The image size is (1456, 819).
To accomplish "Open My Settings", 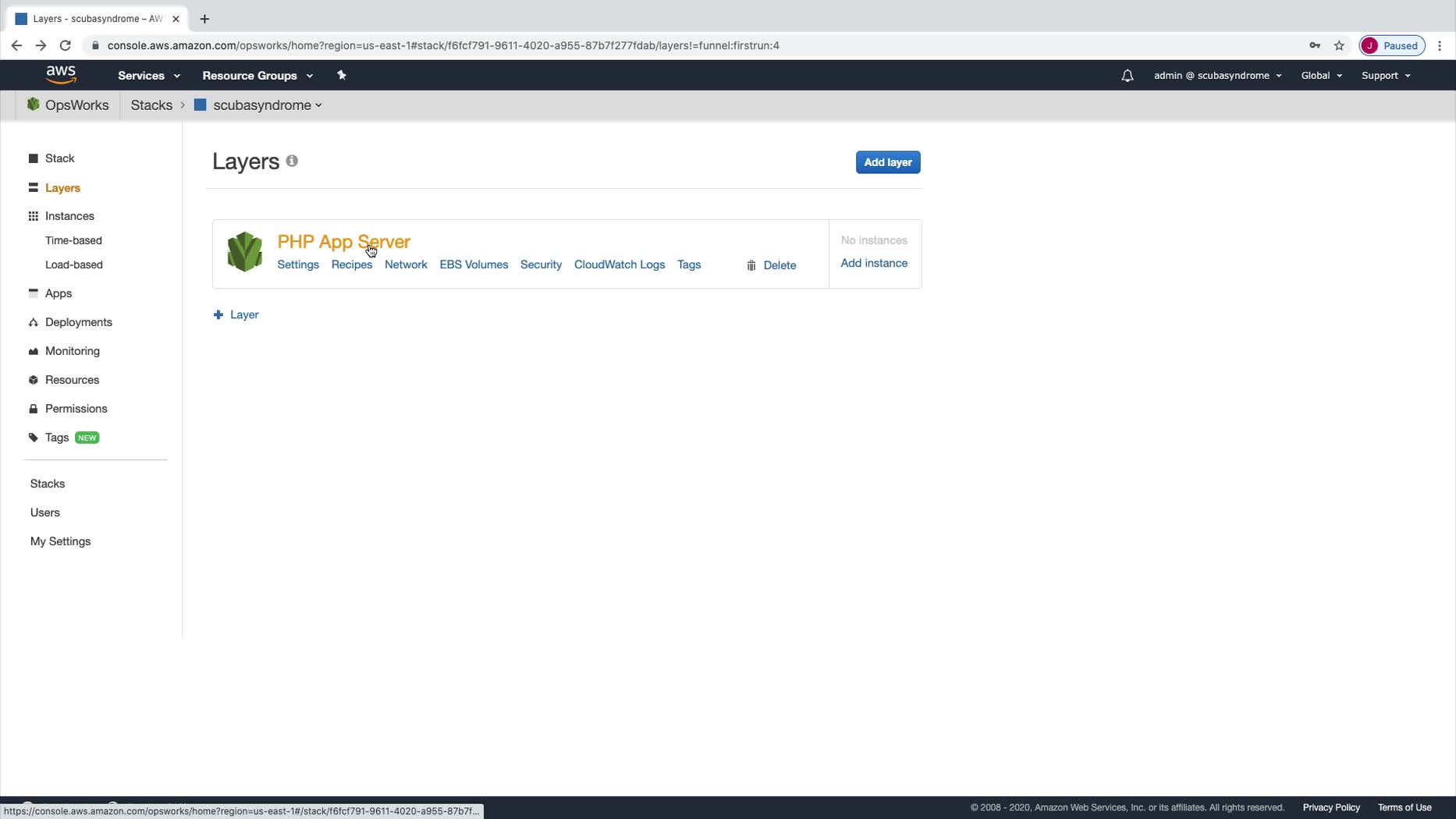I will point(60,541).
